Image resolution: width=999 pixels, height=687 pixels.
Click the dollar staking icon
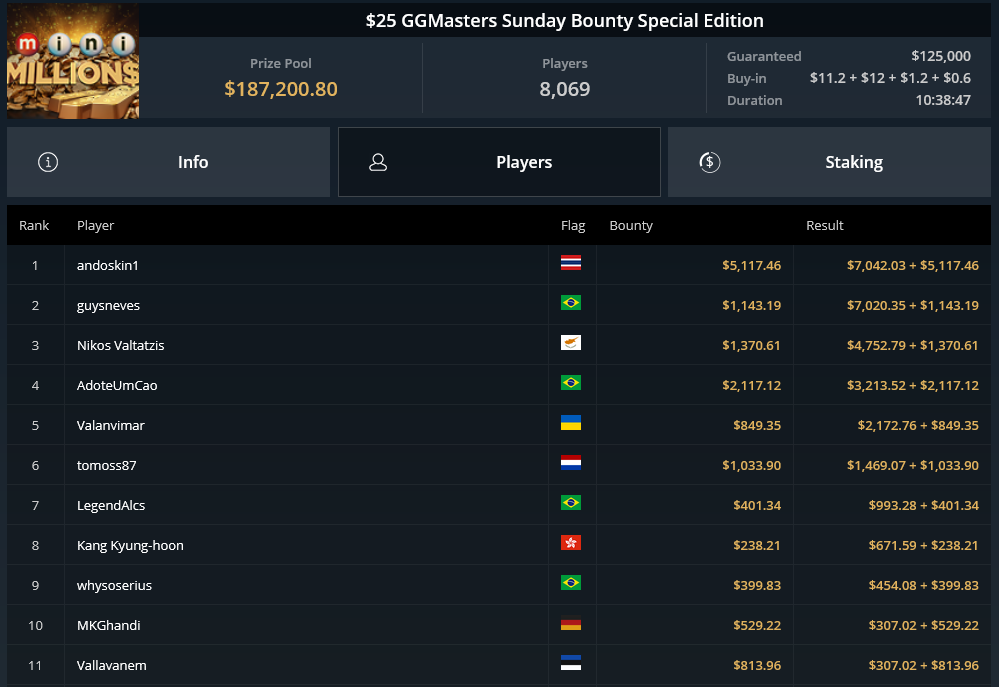tap(710, 162)
